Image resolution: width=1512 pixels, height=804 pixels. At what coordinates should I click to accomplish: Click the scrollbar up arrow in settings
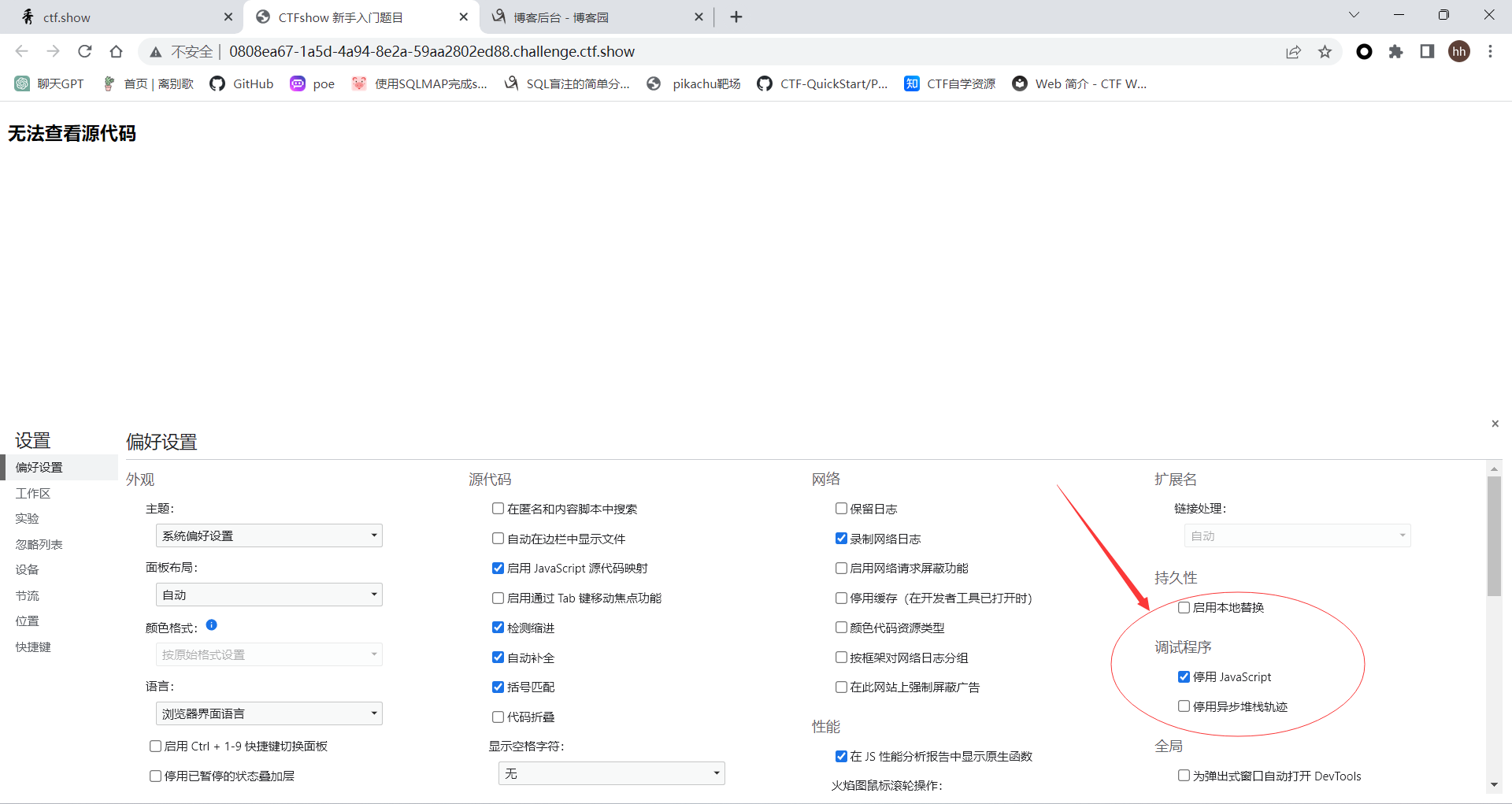pos(1494,469)
